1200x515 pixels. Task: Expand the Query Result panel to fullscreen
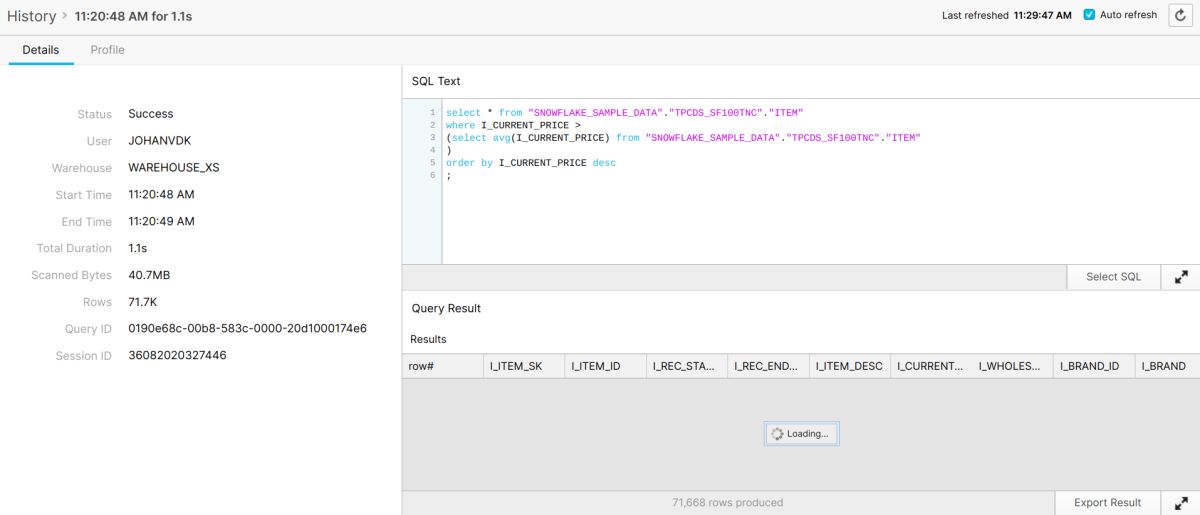1181,503
